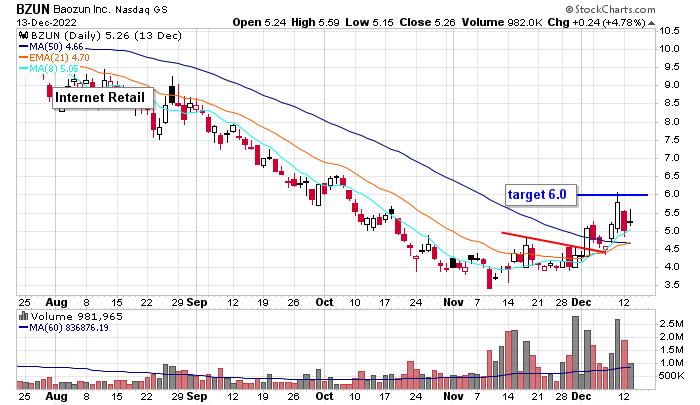The width and height of the screenshot is (700, 405).
Task: Click the MA(8) 5.05 legend text
Action: tap(54, 69)
